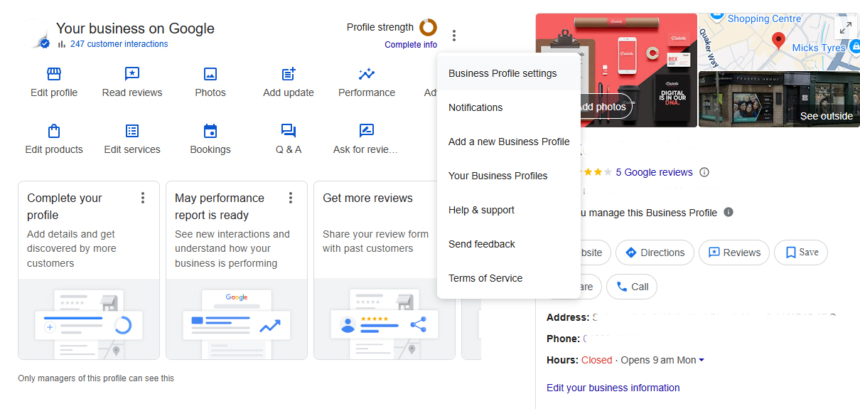Click the Profile strength progress ring
Viewport: 860px width, 409px height.
tap(428, 27)
